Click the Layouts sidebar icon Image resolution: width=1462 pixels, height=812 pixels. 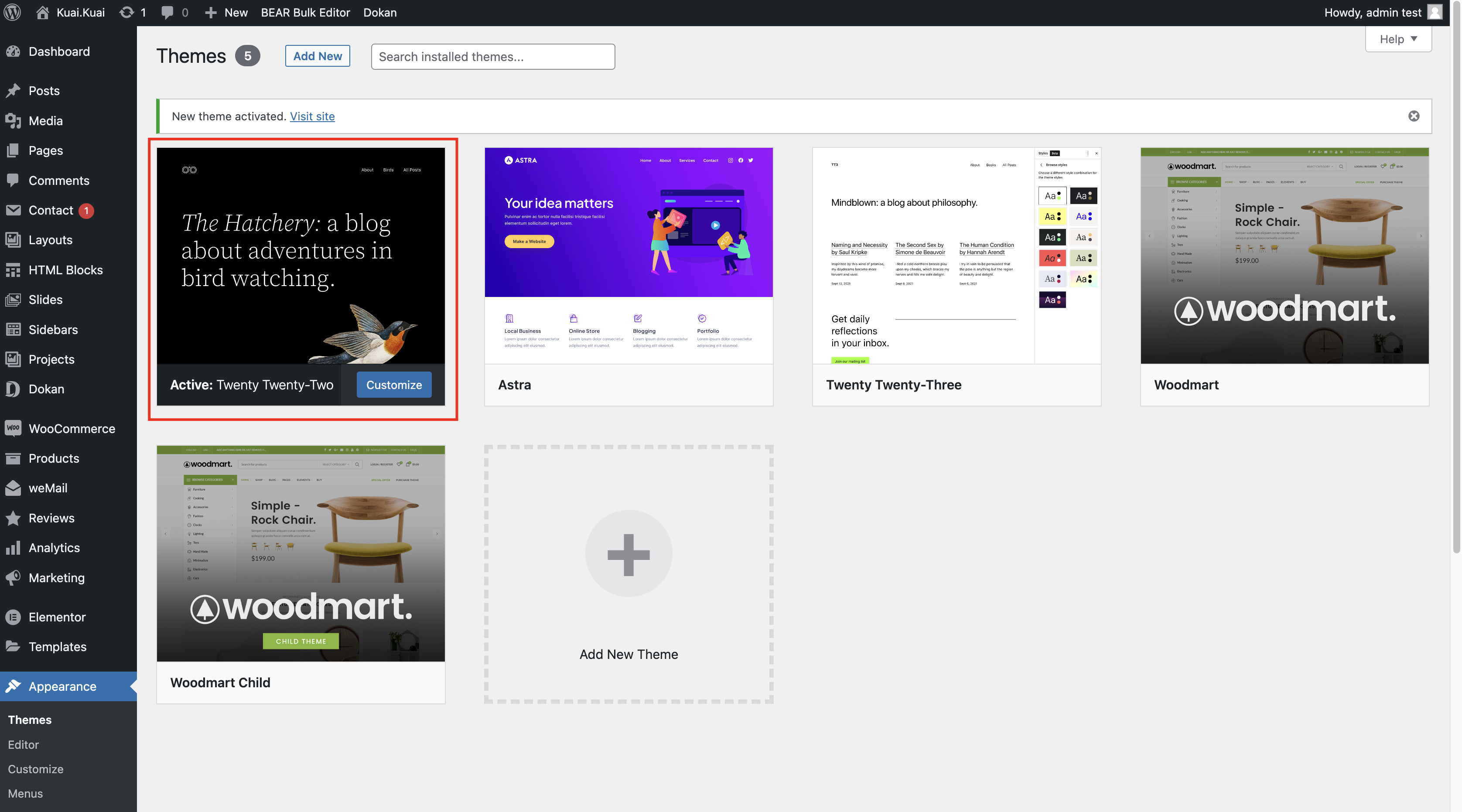click(x=13, y=240)
